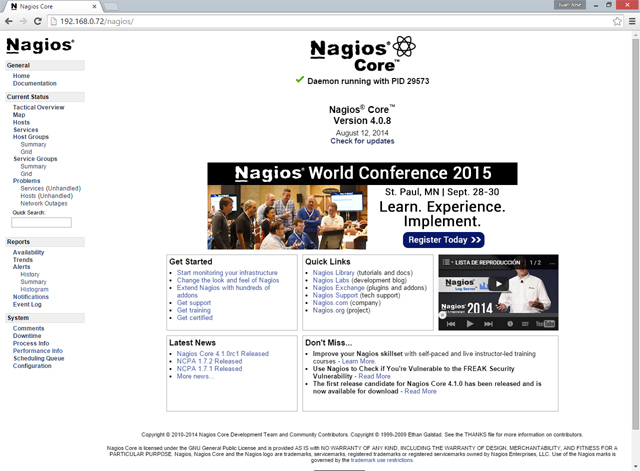Click the browser forward arrow

pos(23,21)
